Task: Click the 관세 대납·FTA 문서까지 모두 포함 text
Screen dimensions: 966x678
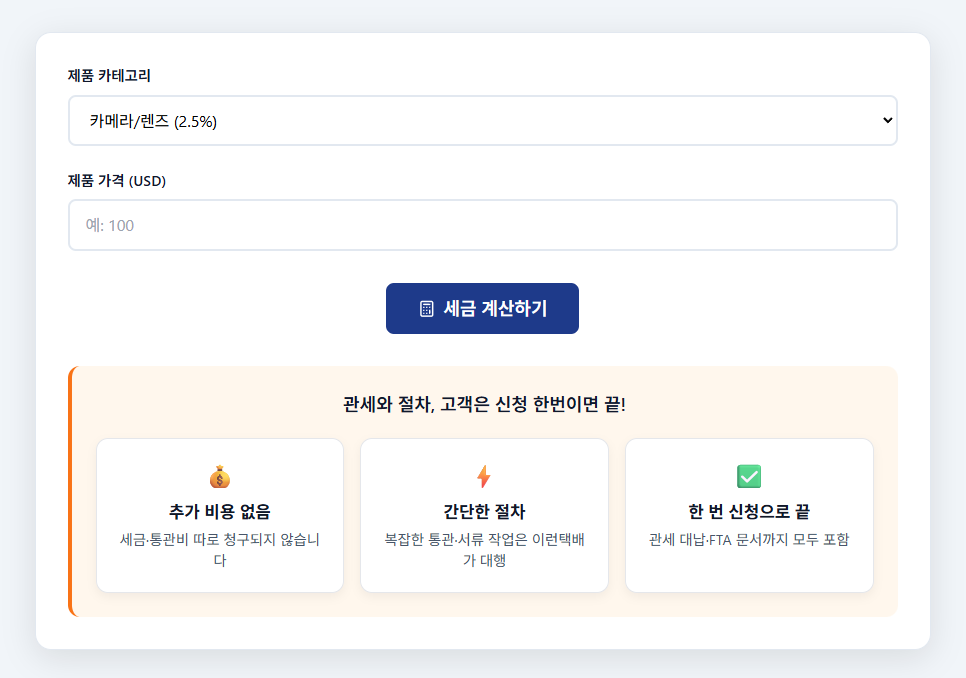Action: tap(749, 540)
